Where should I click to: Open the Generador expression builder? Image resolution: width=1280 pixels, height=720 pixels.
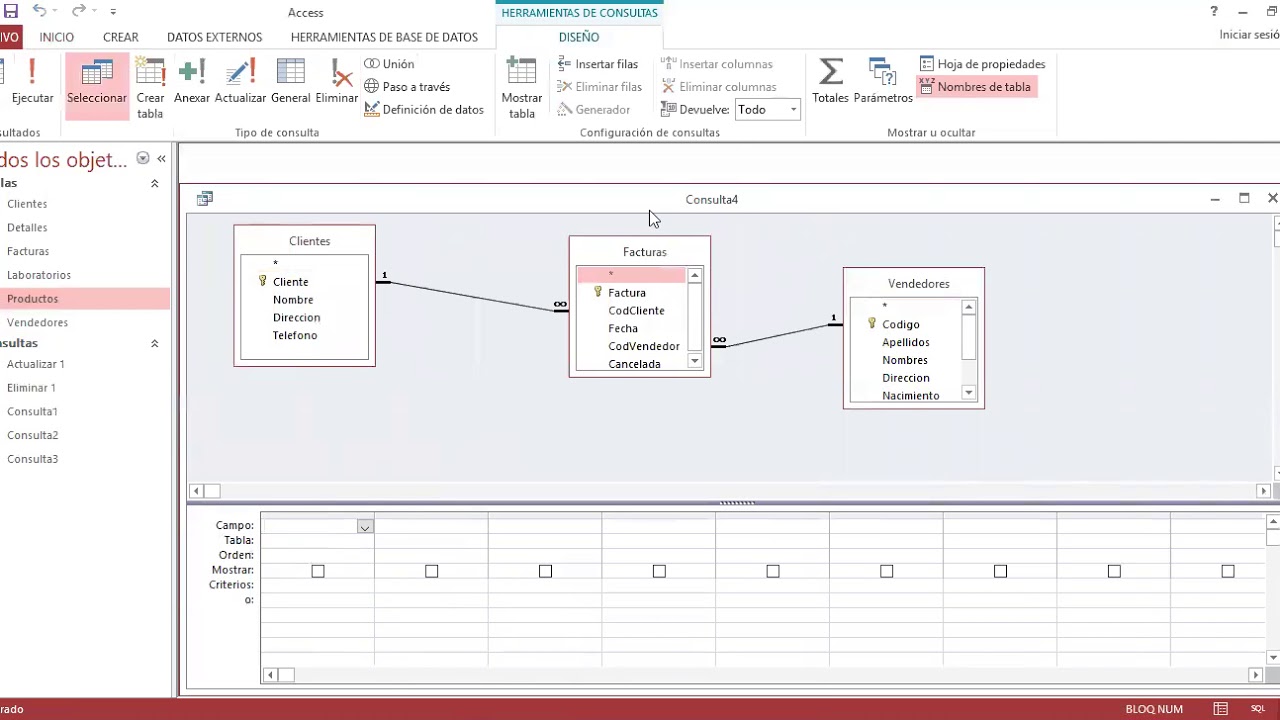coord(594,110)
